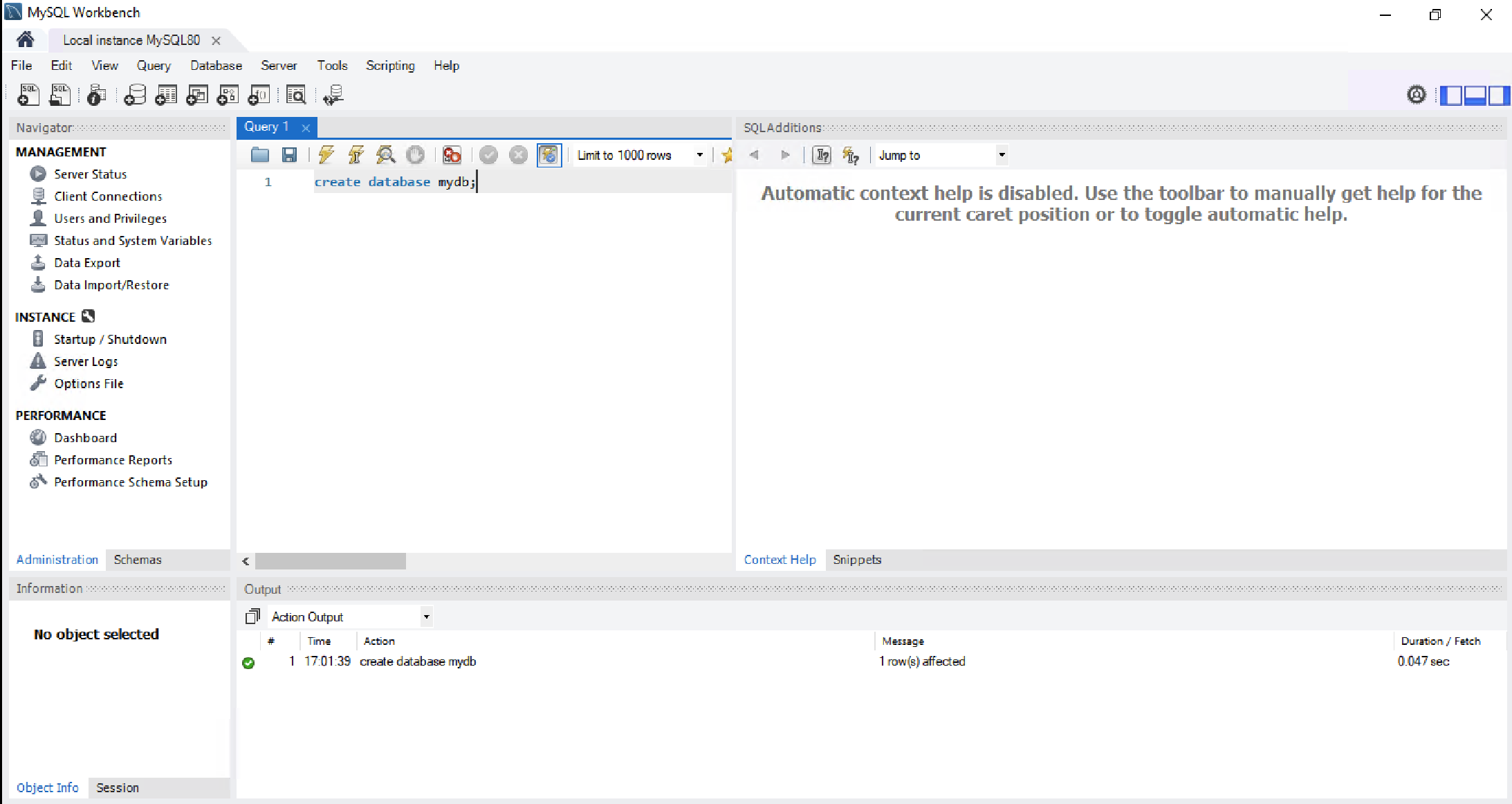Open the Scripting menu
1512x804 pixels.
[x=390, y=65]
